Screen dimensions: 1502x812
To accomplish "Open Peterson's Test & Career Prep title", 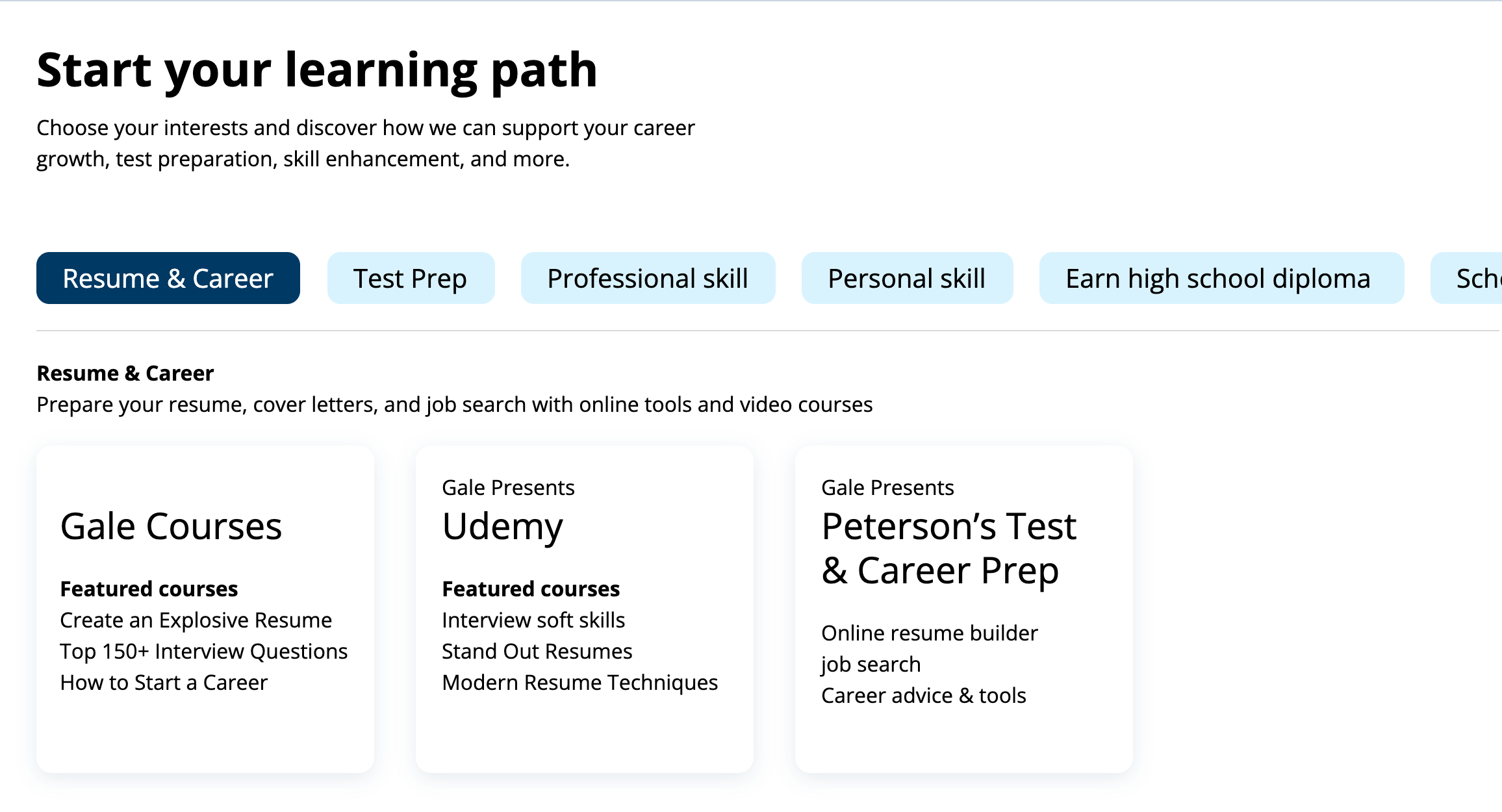I will [949, 548].
